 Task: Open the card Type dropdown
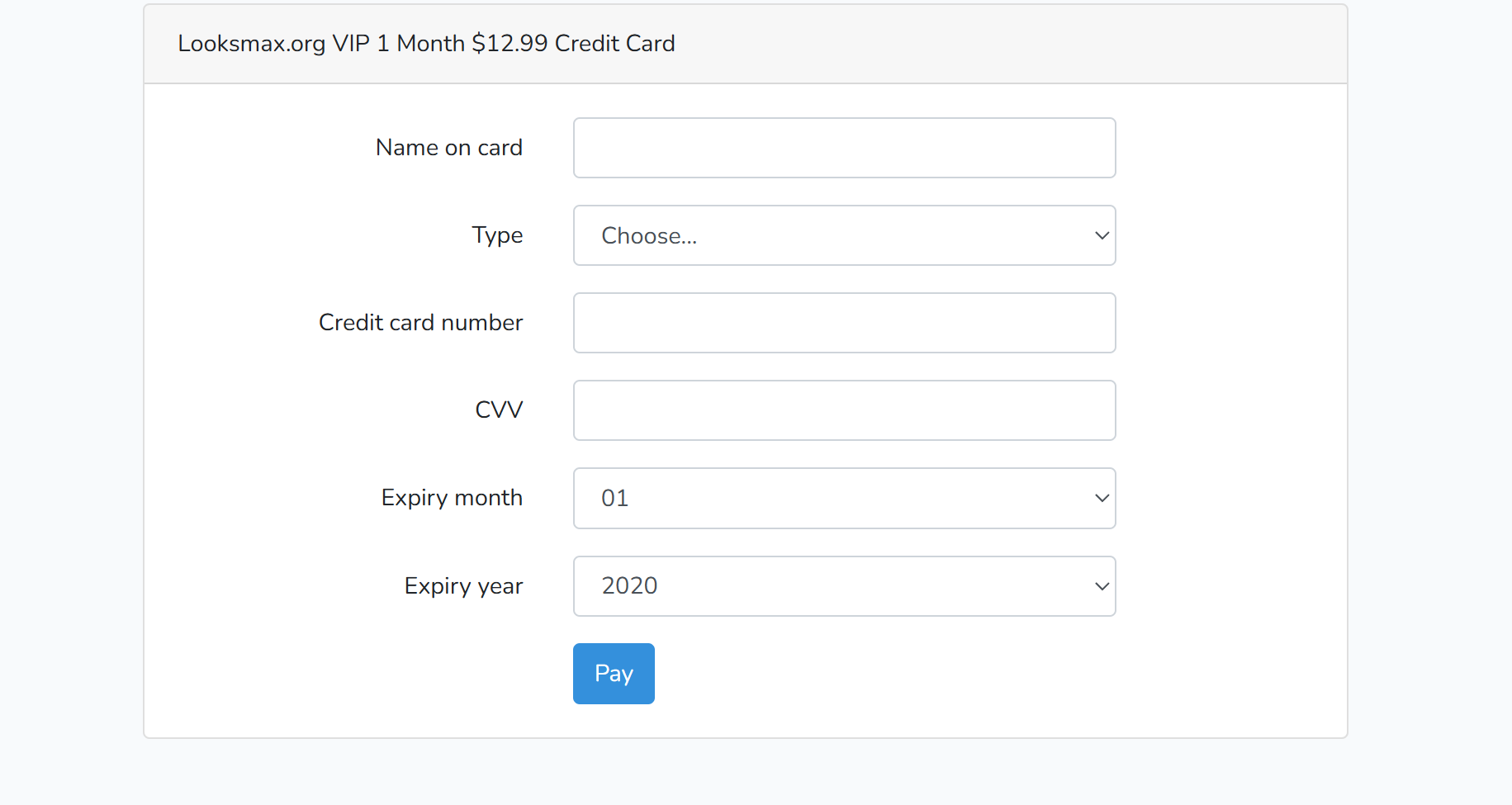[844, 235]
